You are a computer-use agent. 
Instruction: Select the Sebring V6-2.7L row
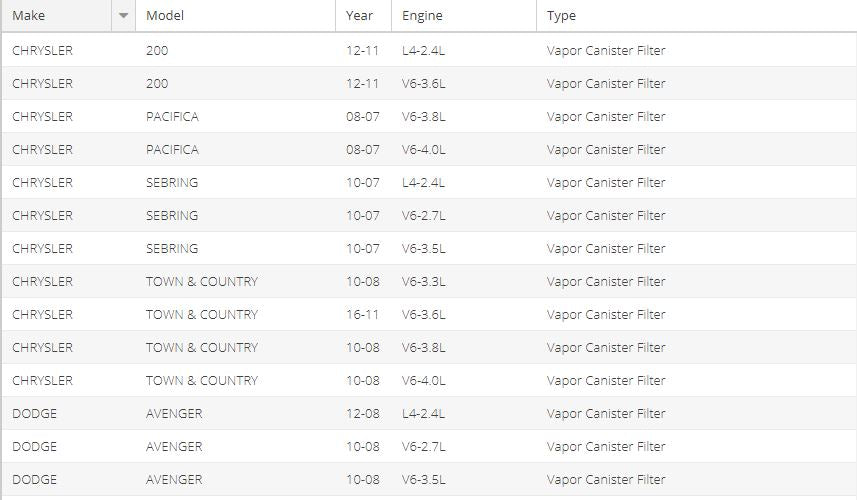[428, 215]
